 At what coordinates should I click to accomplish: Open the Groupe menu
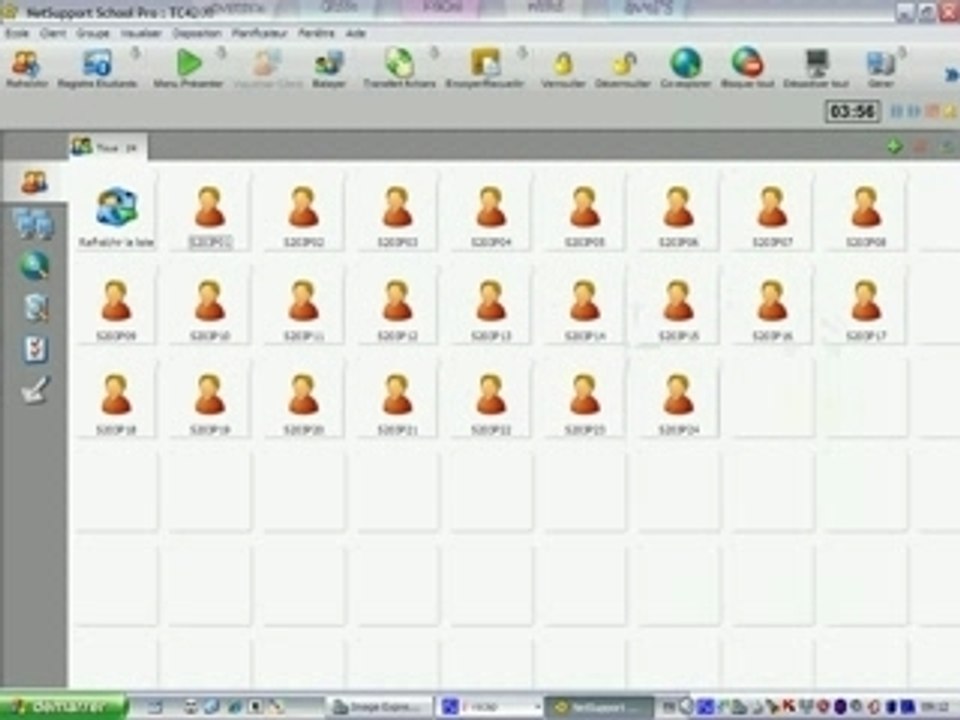[92, 33]
